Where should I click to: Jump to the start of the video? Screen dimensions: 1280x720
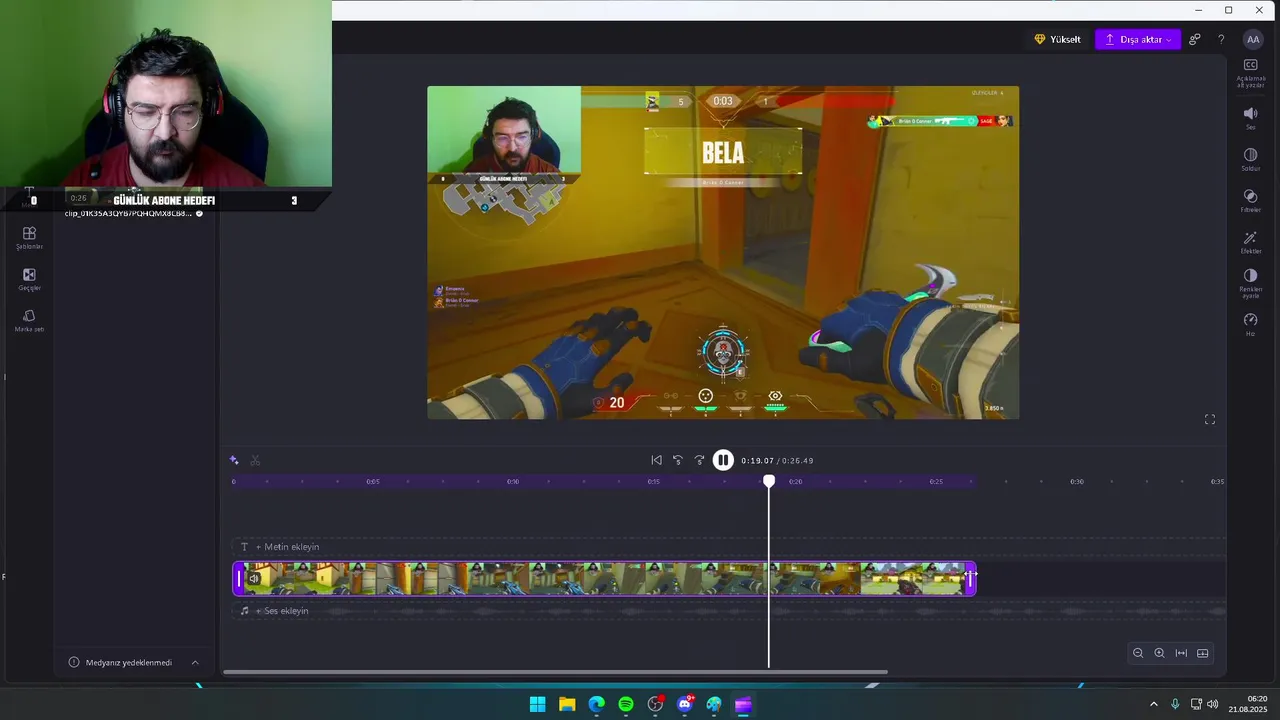click(x=656, y=460)
